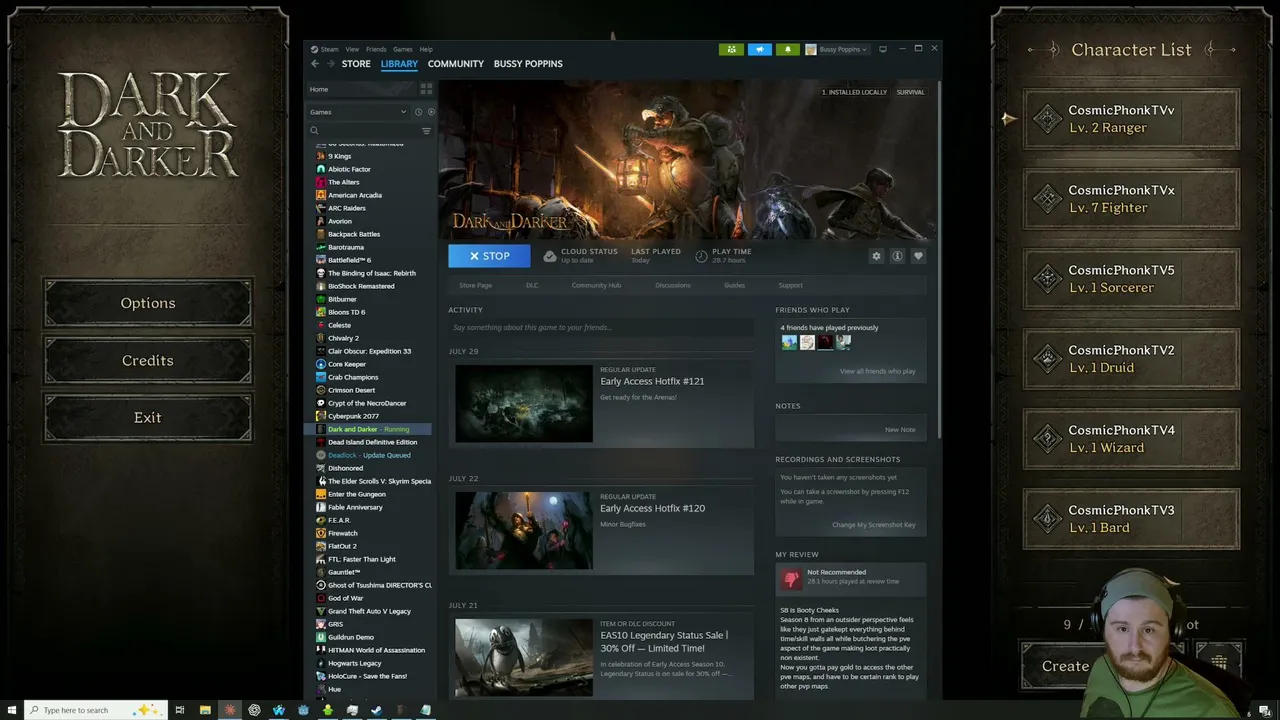
Task: Click the activity status input field
Action: (x=601, y=328)
